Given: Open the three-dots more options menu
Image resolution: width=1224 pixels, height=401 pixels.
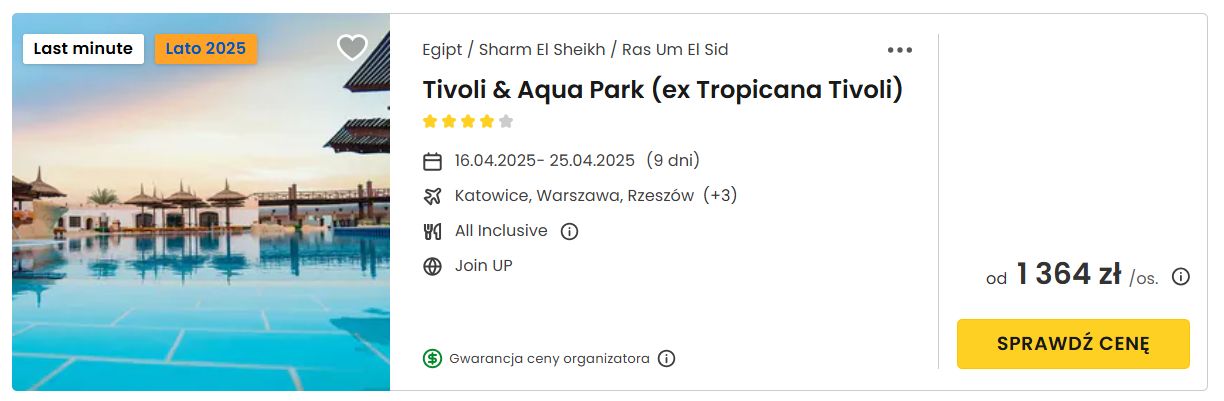Looking at the screenshot, I should pyautogui.click(x=900, y=50).
